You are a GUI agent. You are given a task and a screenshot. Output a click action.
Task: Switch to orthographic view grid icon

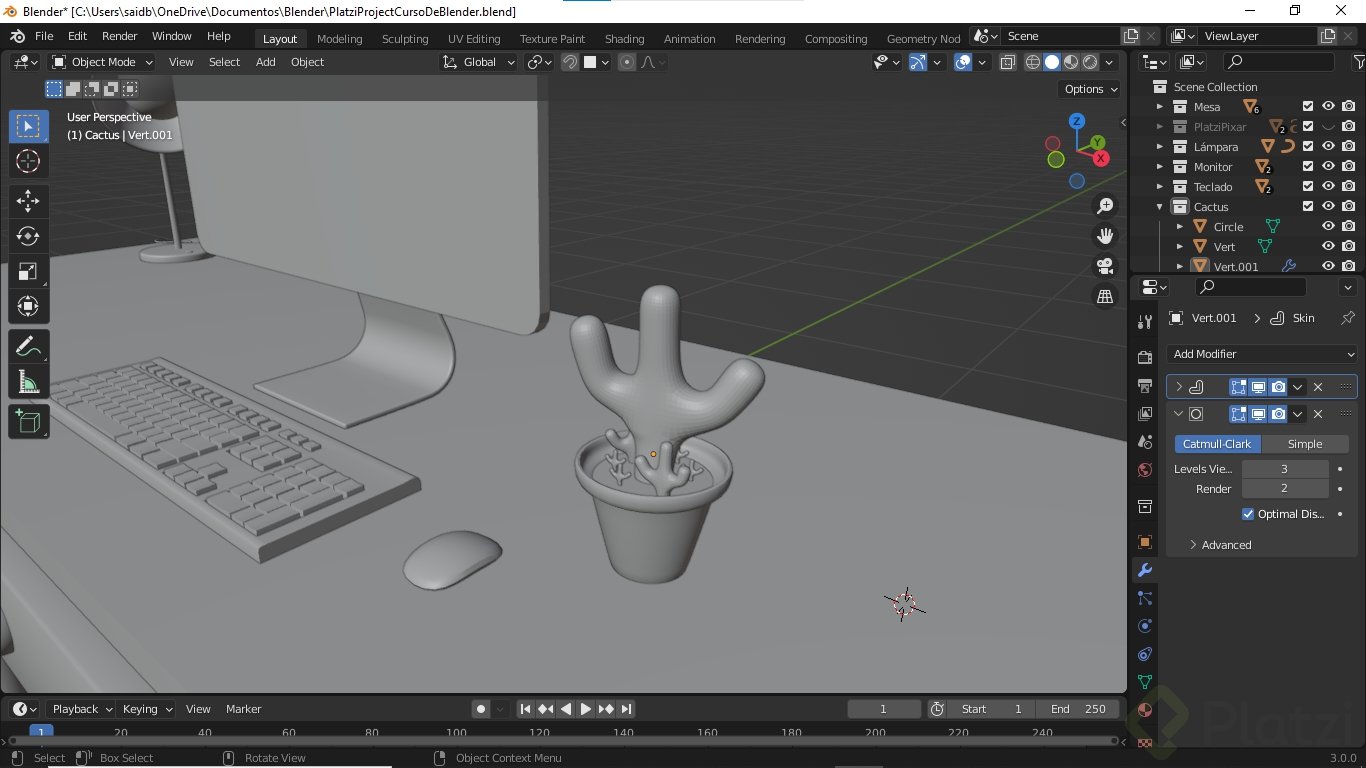point(1105,297)
